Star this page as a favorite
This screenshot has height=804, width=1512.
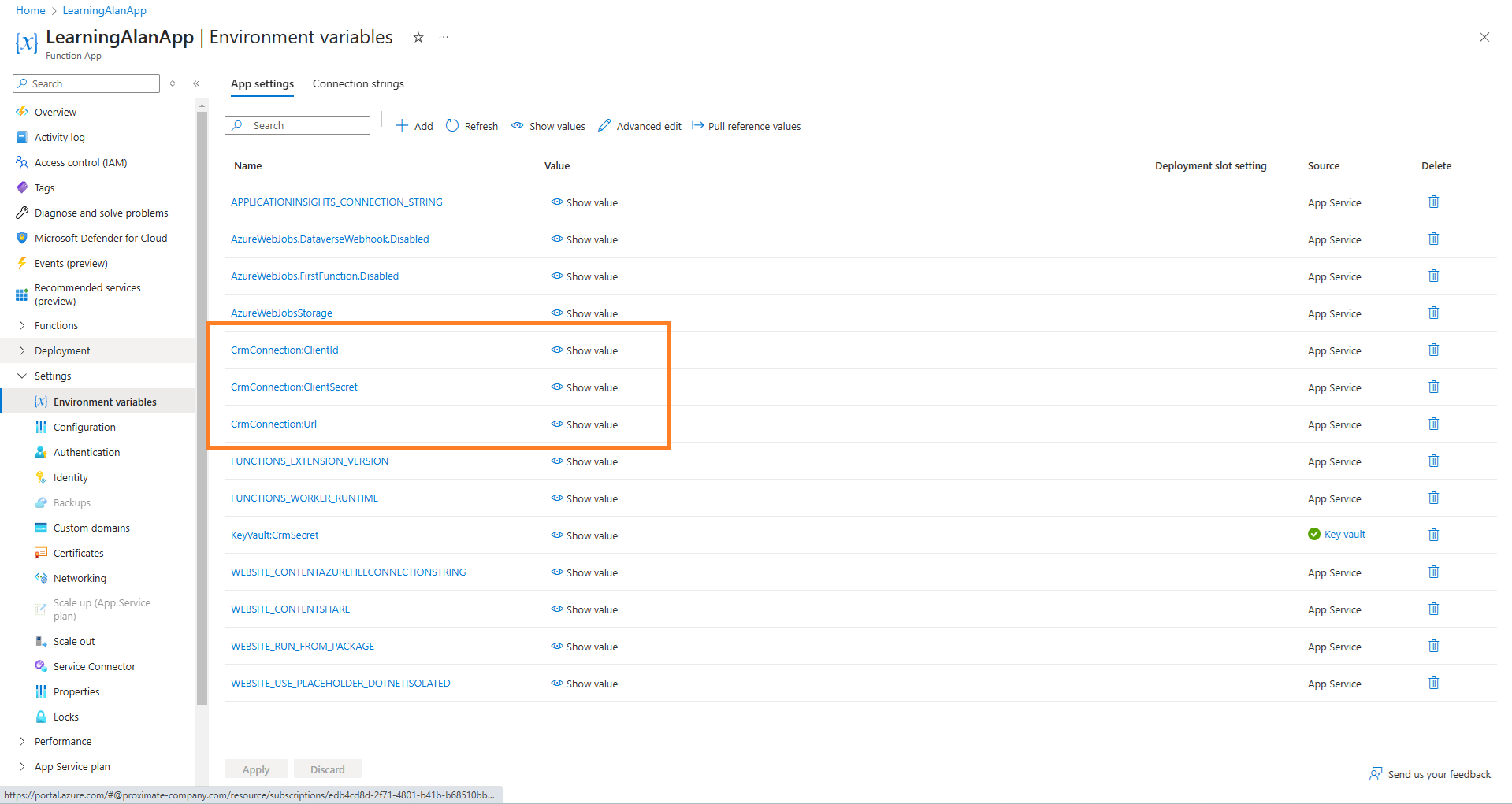point(418,37)
